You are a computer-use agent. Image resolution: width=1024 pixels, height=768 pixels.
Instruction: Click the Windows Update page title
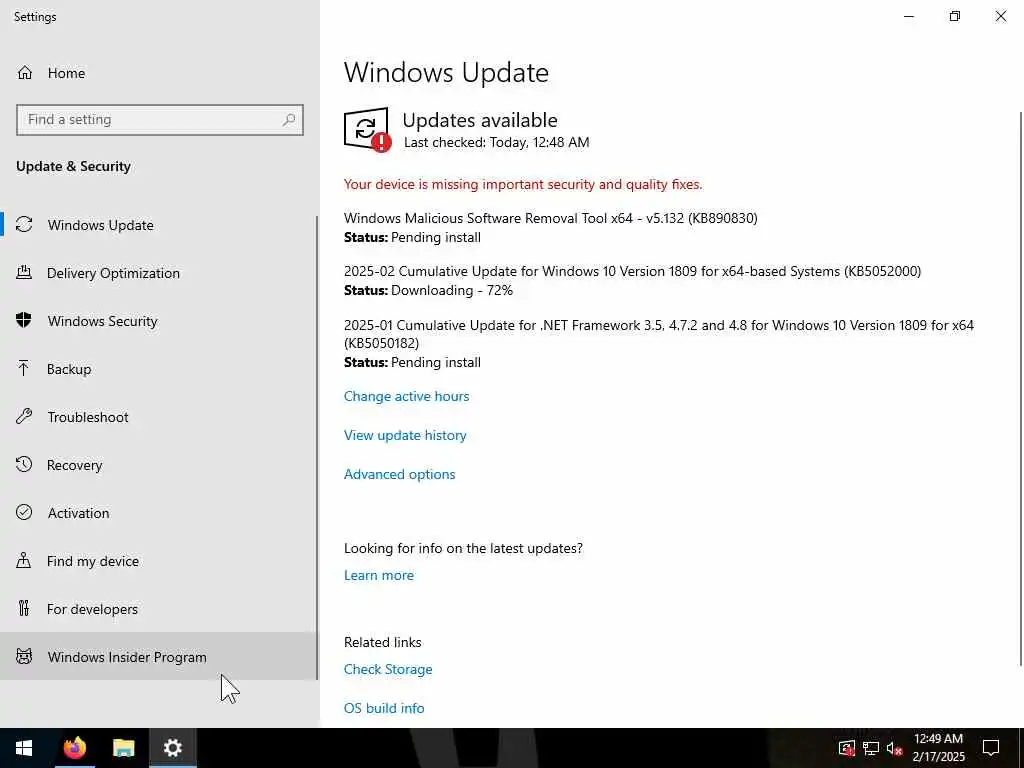[446, 72]
